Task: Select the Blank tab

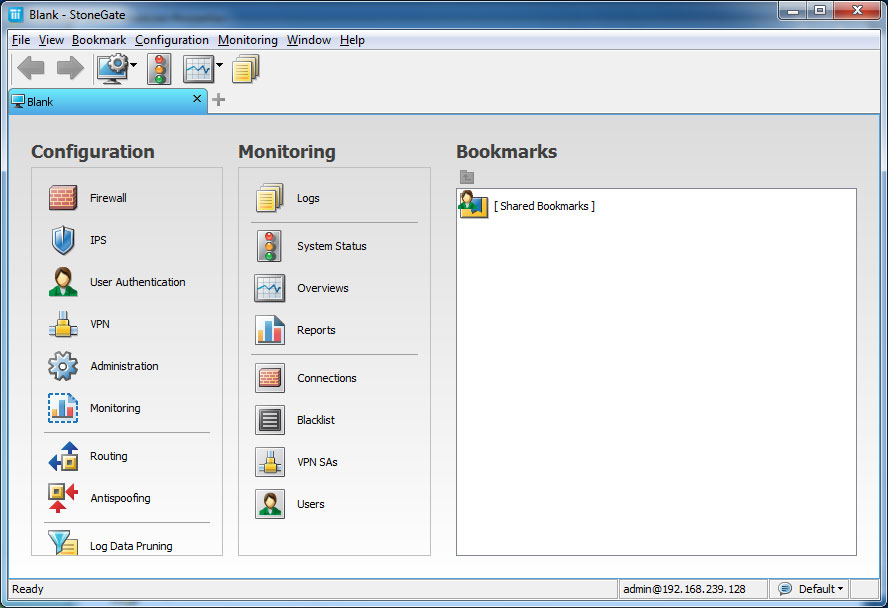Action: [108, 101]
